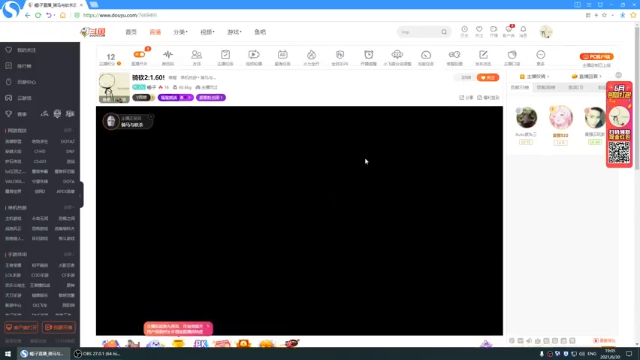The width and height of the screenshot is (640, 360).
Task: Open the video play submission icon
Action: tap(254, 54)
